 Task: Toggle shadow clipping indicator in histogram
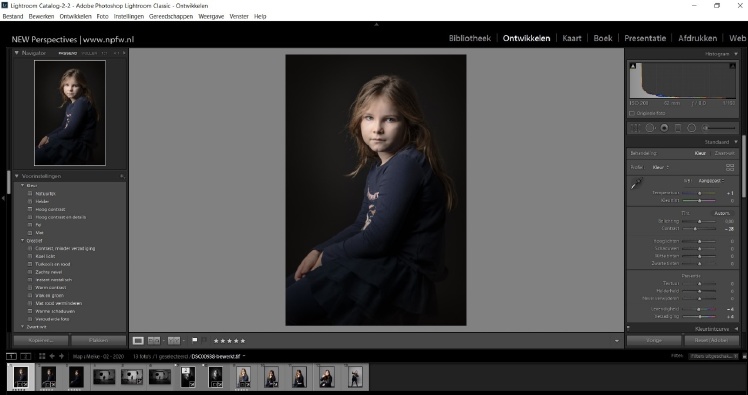[x=633, y=66]
